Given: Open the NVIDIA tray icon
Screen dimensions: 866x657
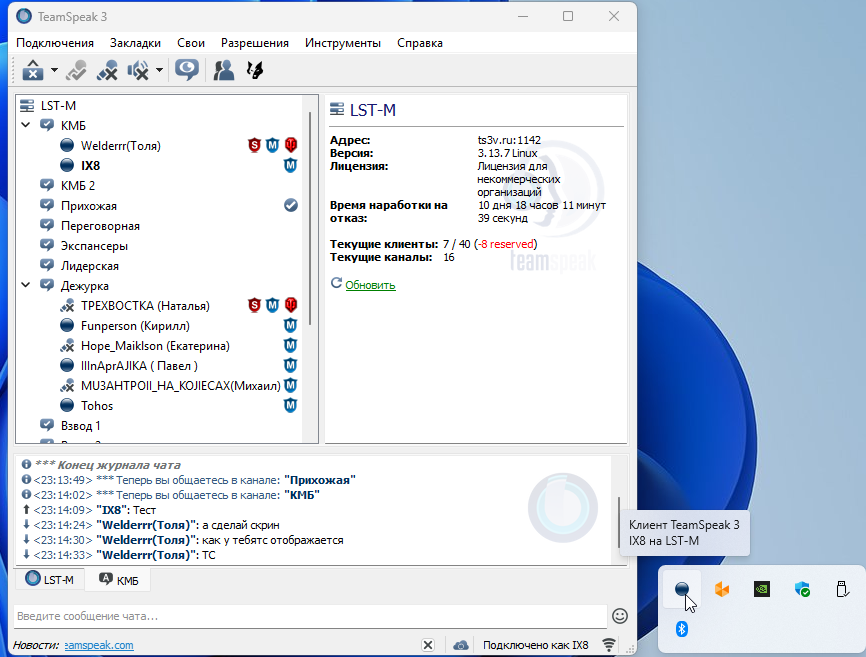Looking at the screenshot, I should point(762,589).
